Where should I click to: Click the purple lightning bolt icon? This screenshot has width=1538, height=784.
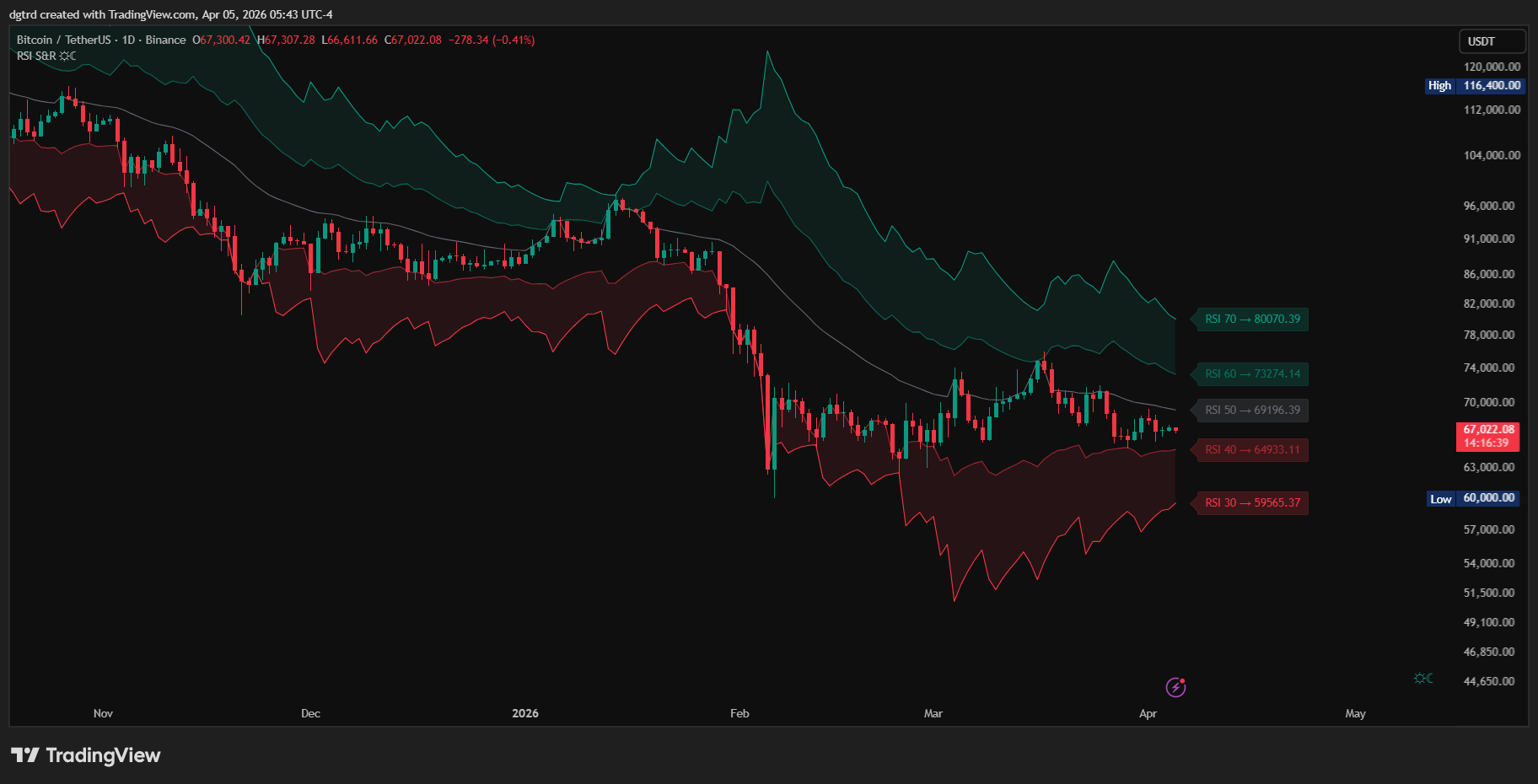1175,687
